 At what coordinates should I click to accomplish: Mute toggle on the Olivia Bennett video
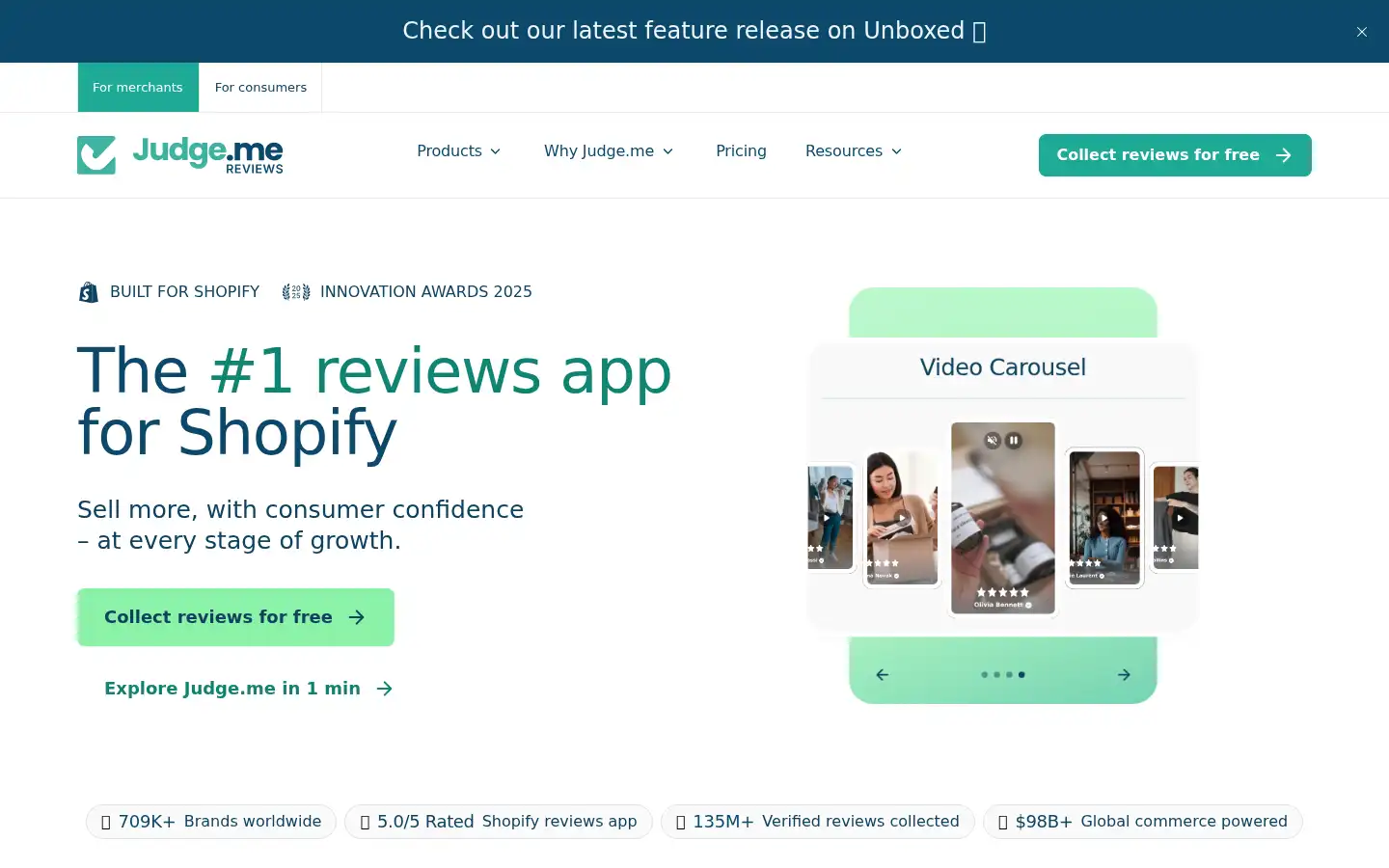click(x=992, y=441)
